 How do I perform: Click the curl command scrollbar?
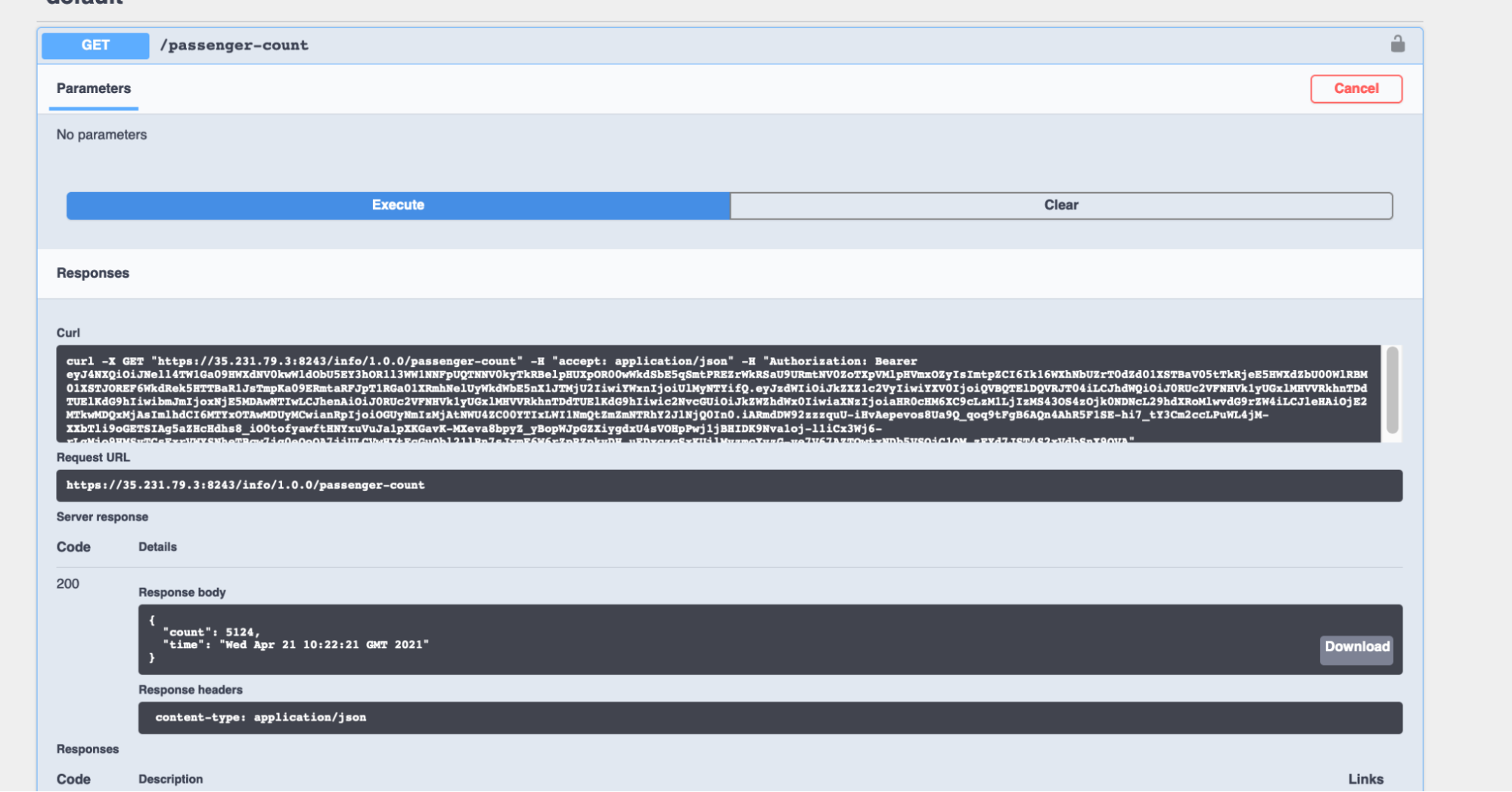coord(1392,391)
